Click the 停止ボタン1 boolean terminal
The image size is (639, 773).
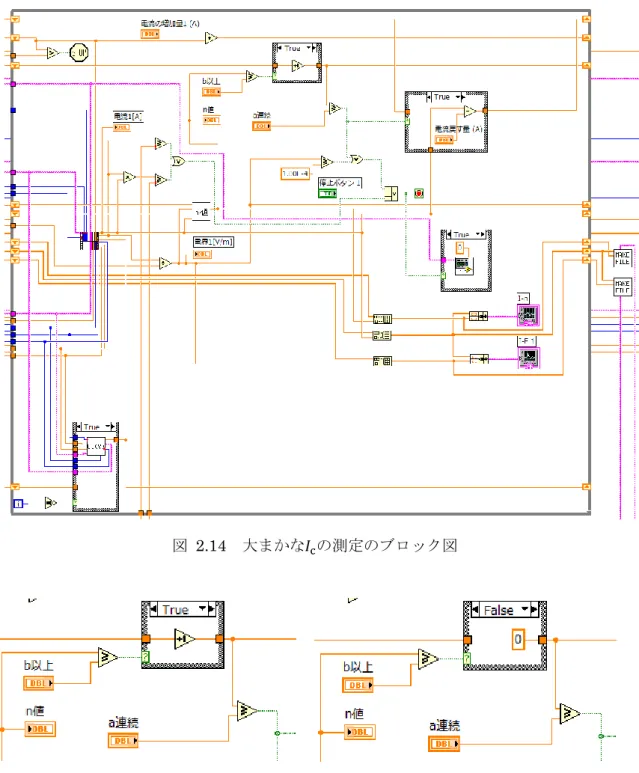[327, 194]
